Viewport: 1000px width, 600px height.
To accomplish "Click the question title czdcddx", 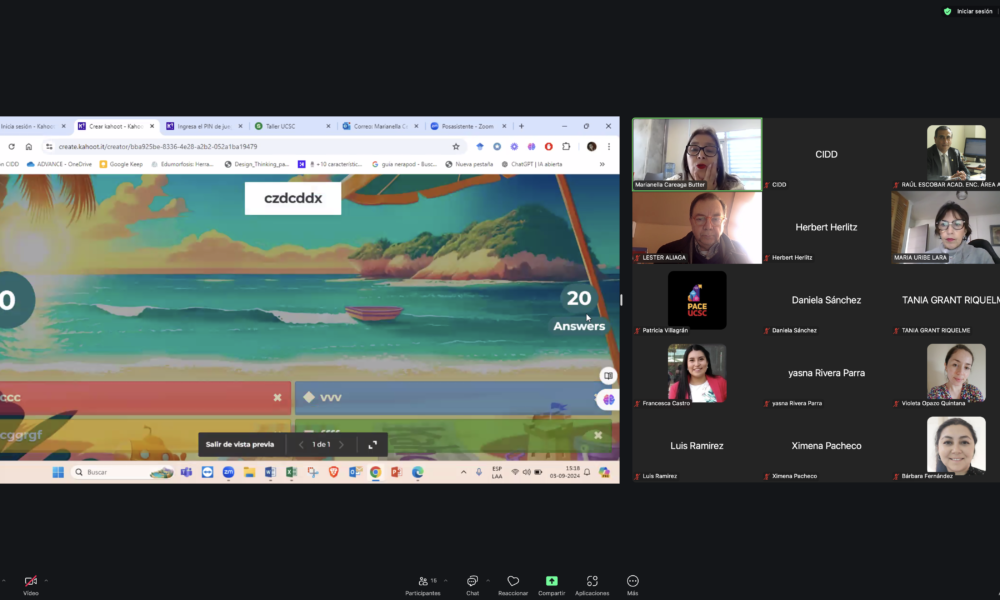I will point(293,198).
